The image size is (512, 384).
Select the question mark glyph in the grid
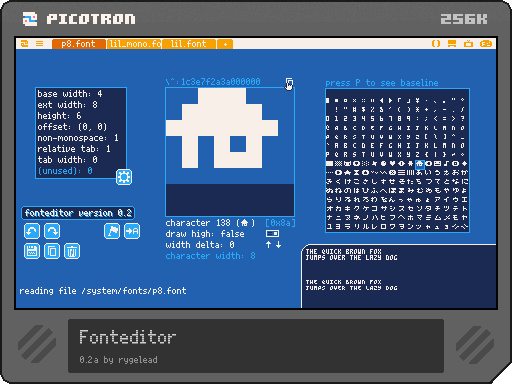(462, 119)
